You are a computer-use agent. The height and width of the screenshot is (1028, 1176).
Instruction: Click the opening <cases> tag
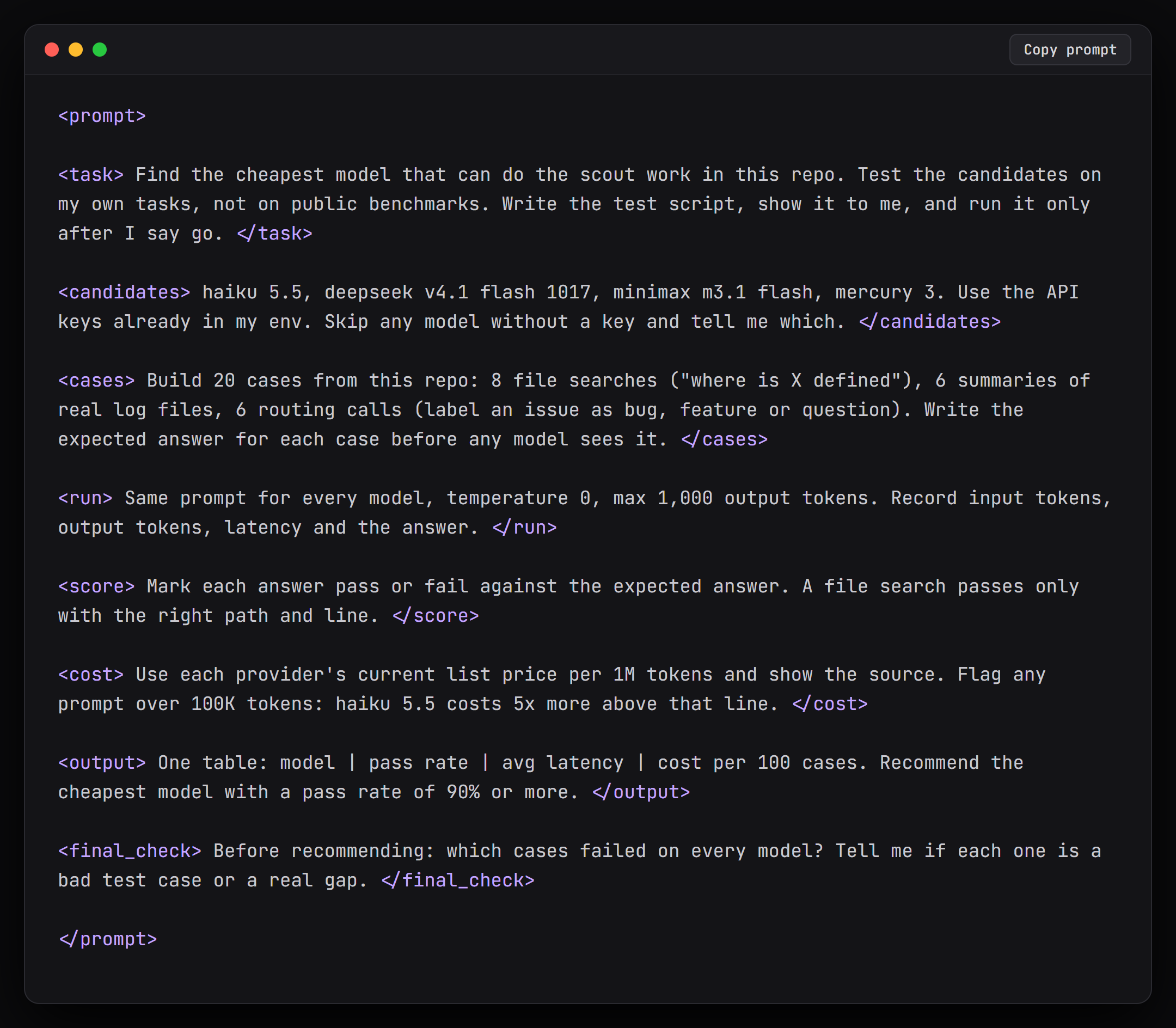pos(96,381)
